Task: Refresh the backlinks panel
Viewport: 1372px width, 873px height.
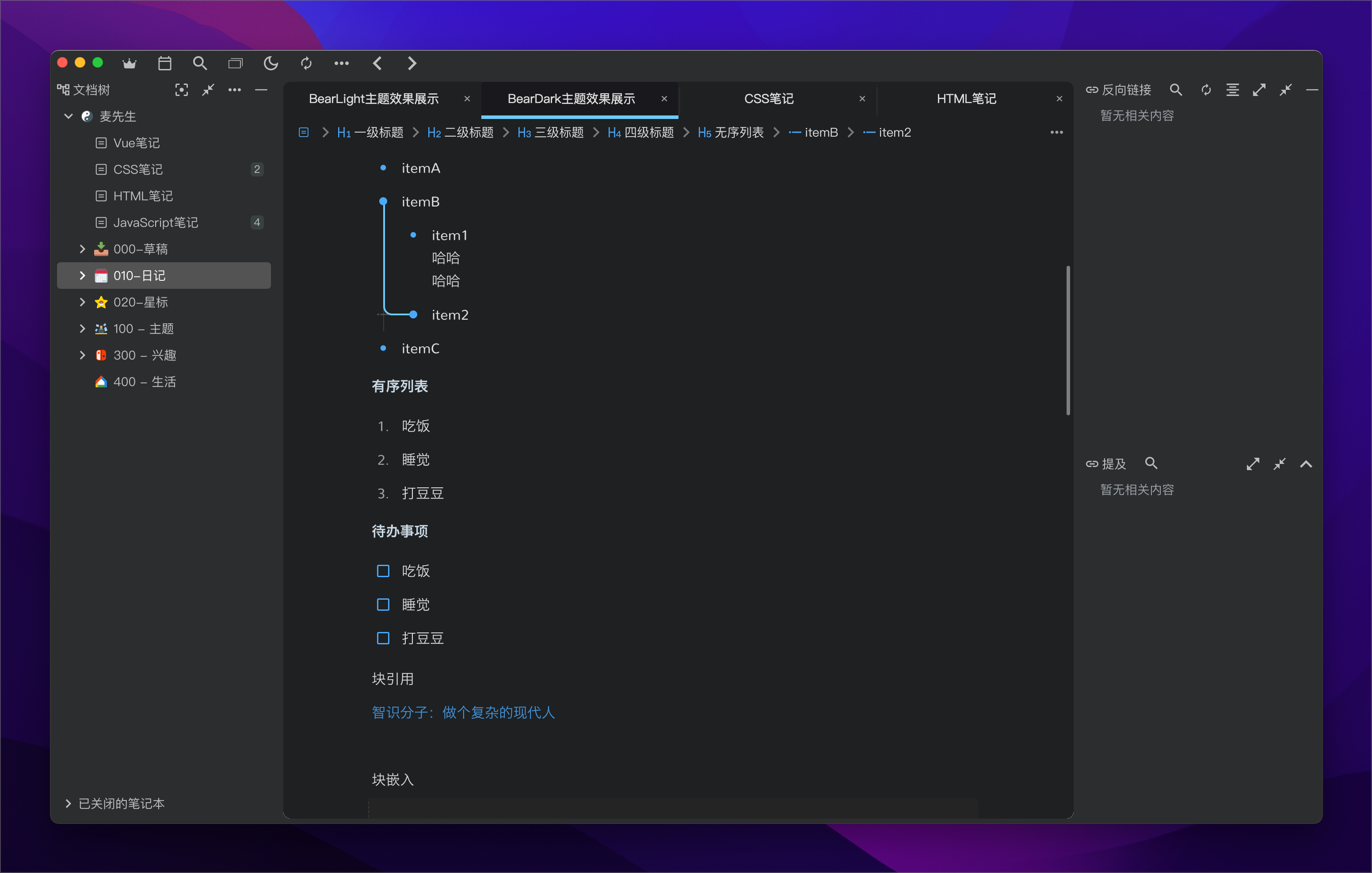Action: point(1206,89)
